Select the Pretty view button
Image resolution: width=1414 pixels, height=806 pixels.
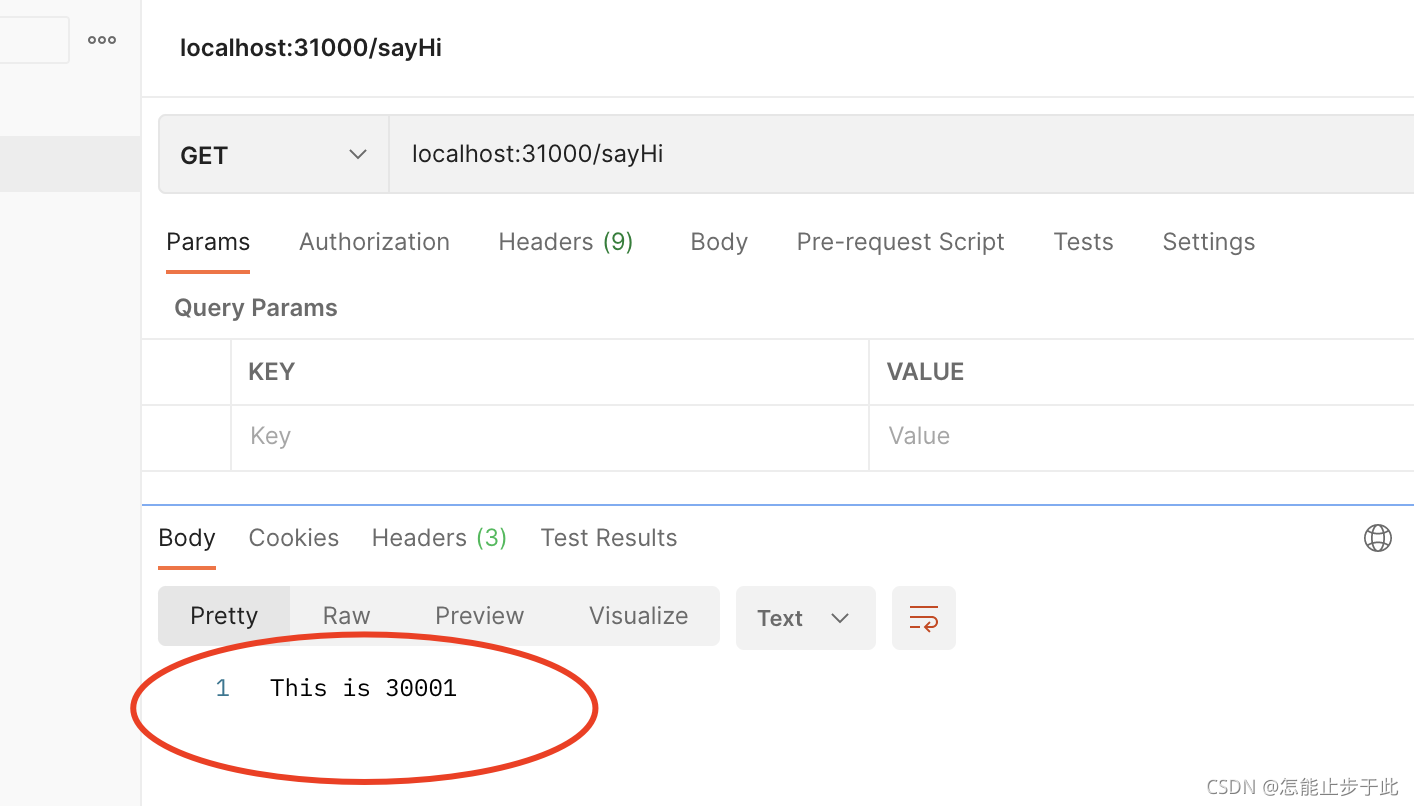click(224, 616)
